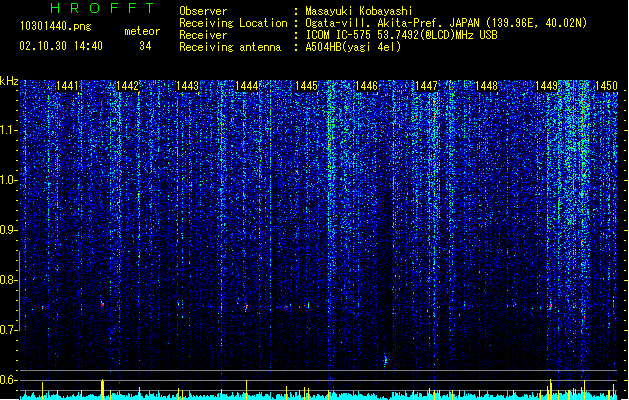Click the Receiving antenna label
Image resolution: width=629 pixels, height=400 pixels.
[230, 47]
